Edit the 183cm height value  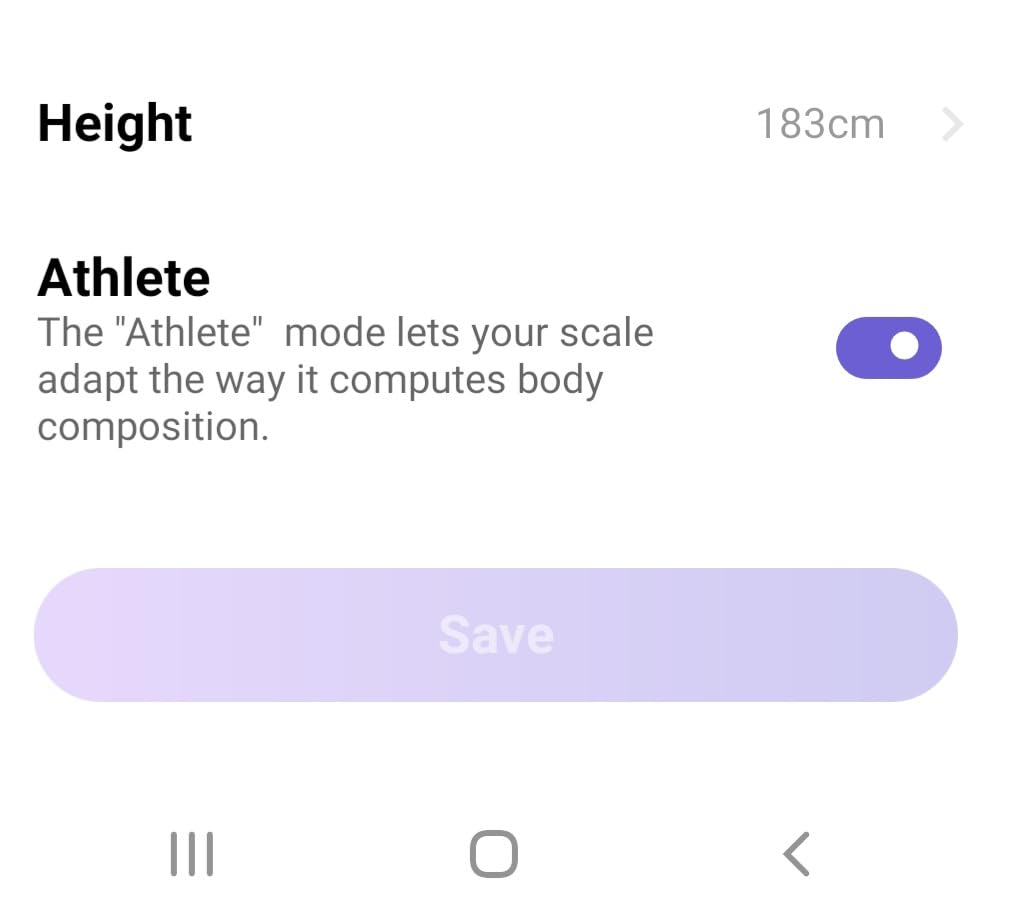[x=820, y=124]
